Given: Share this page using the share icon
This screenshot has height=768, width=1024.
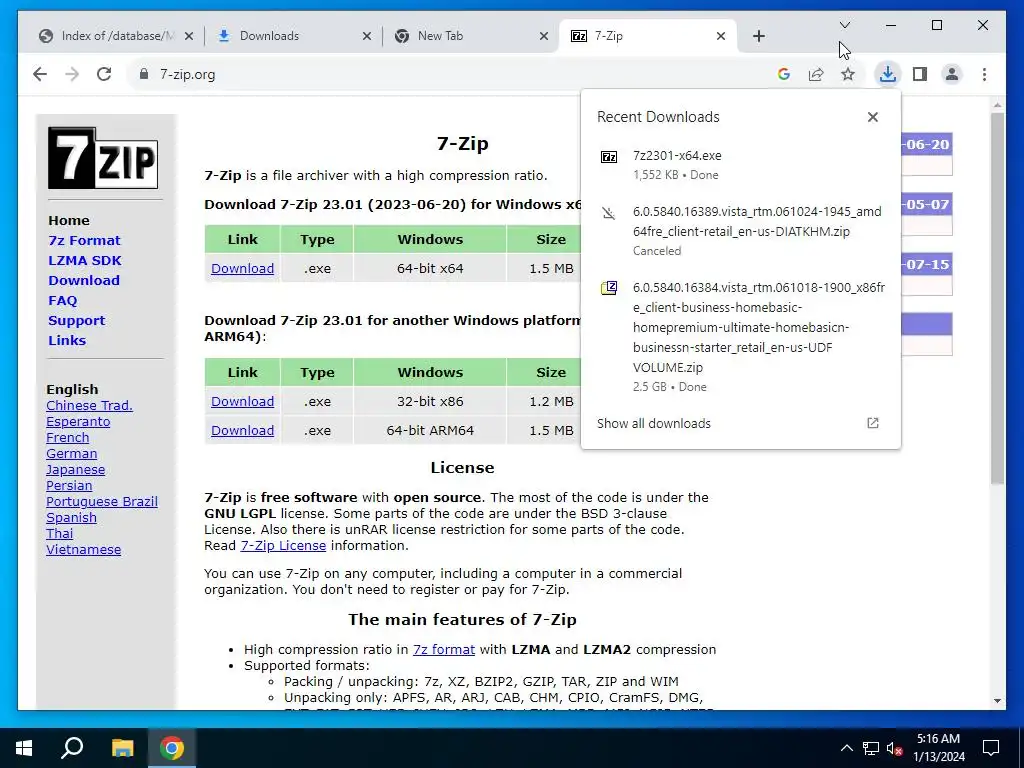Looking at the screenshot, I should pos(816,74).
